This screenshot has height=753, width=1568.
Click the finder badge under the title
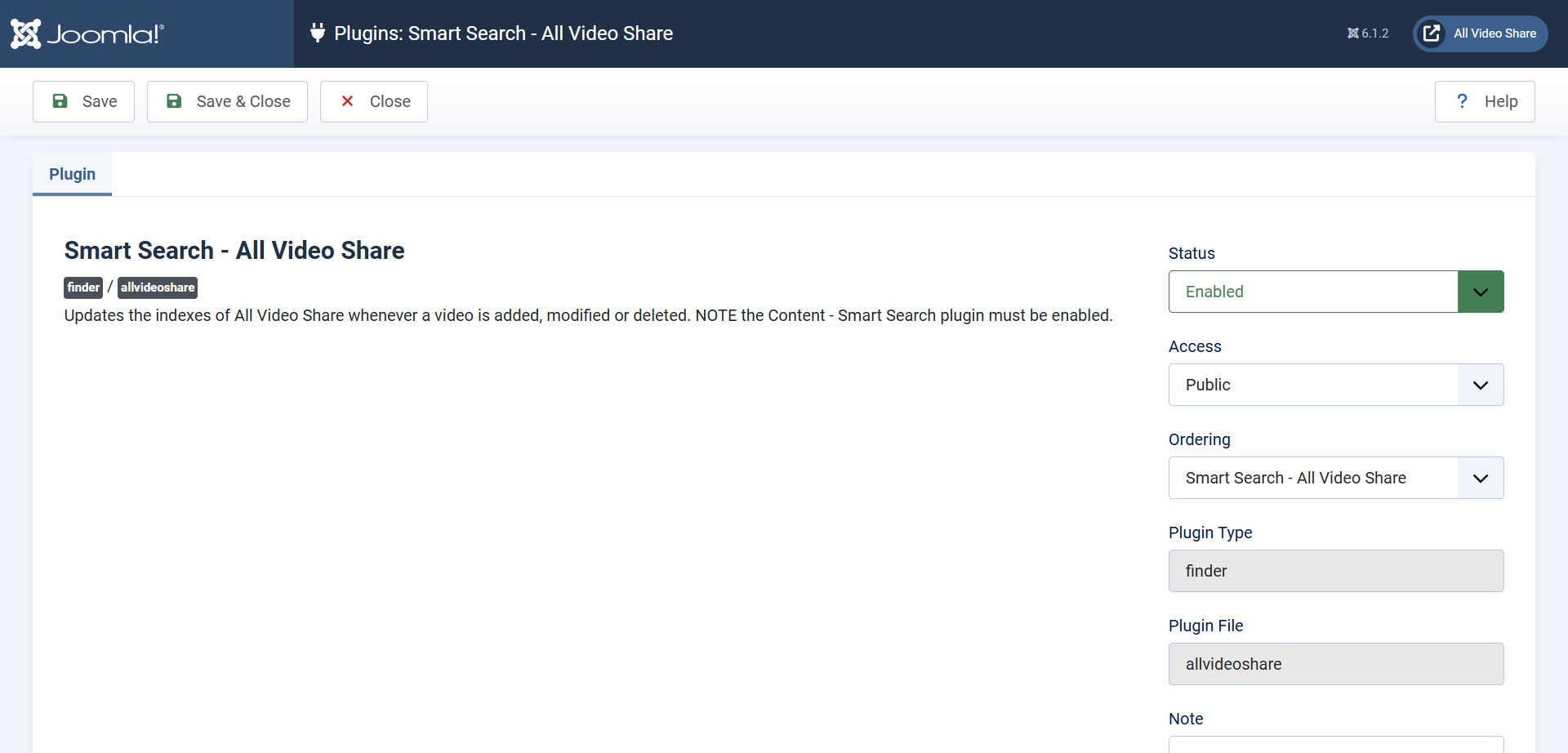[x=83, y=287]
